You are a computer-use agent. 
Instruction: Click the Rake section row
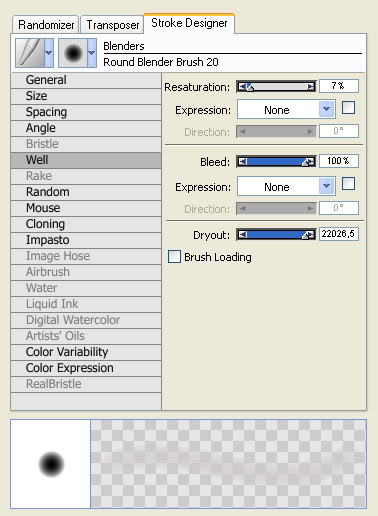(x=86, y=176)
